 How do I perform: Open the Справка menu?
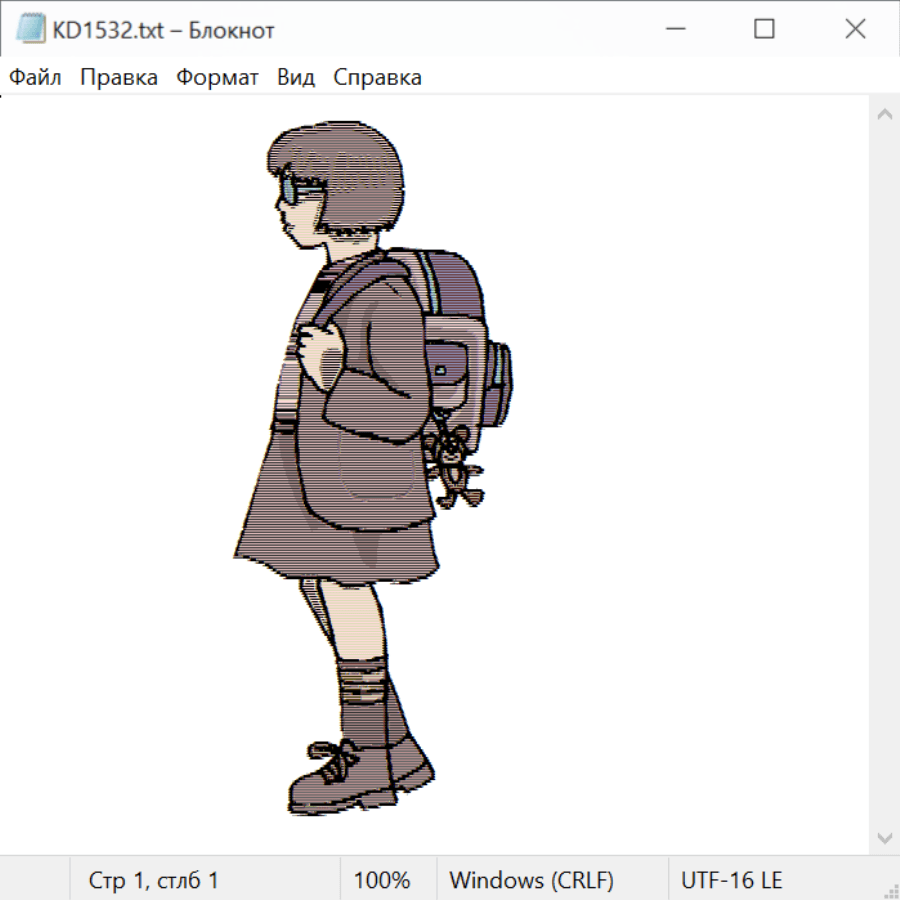point(377,78)
